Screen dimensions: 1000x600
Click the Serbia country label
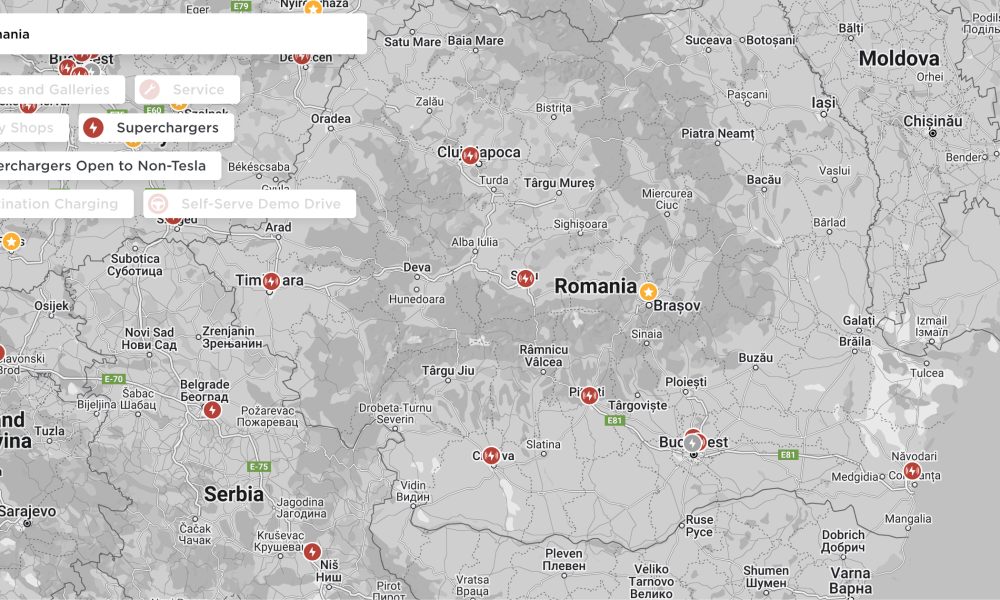pos(234,494)
